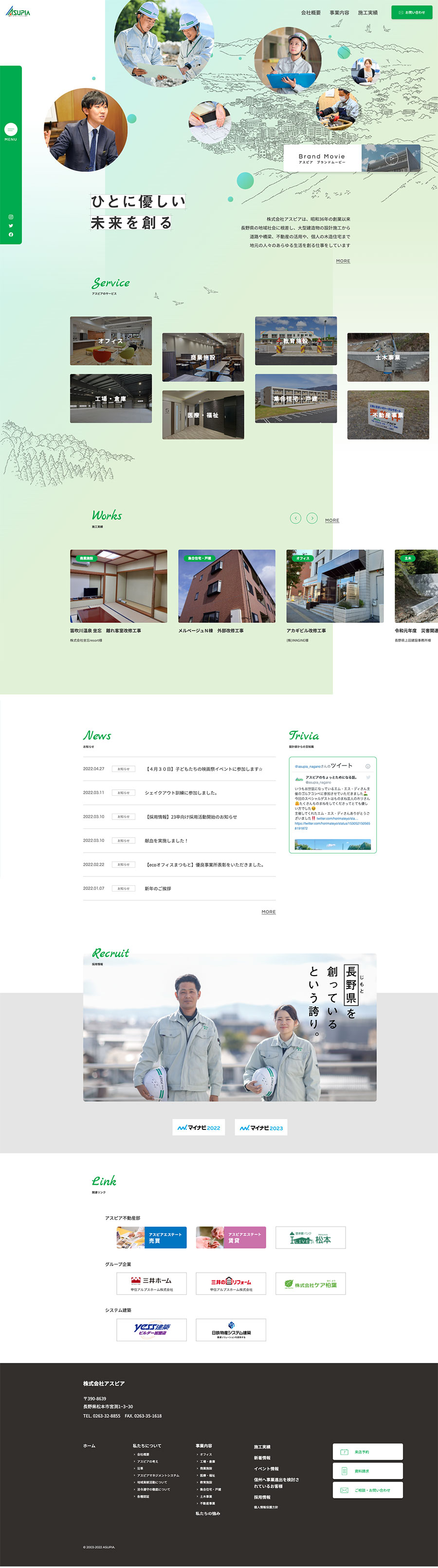Open the 日鉄物産システム建築 banner
438x1568 pixels.
[x=231, y=1329]
